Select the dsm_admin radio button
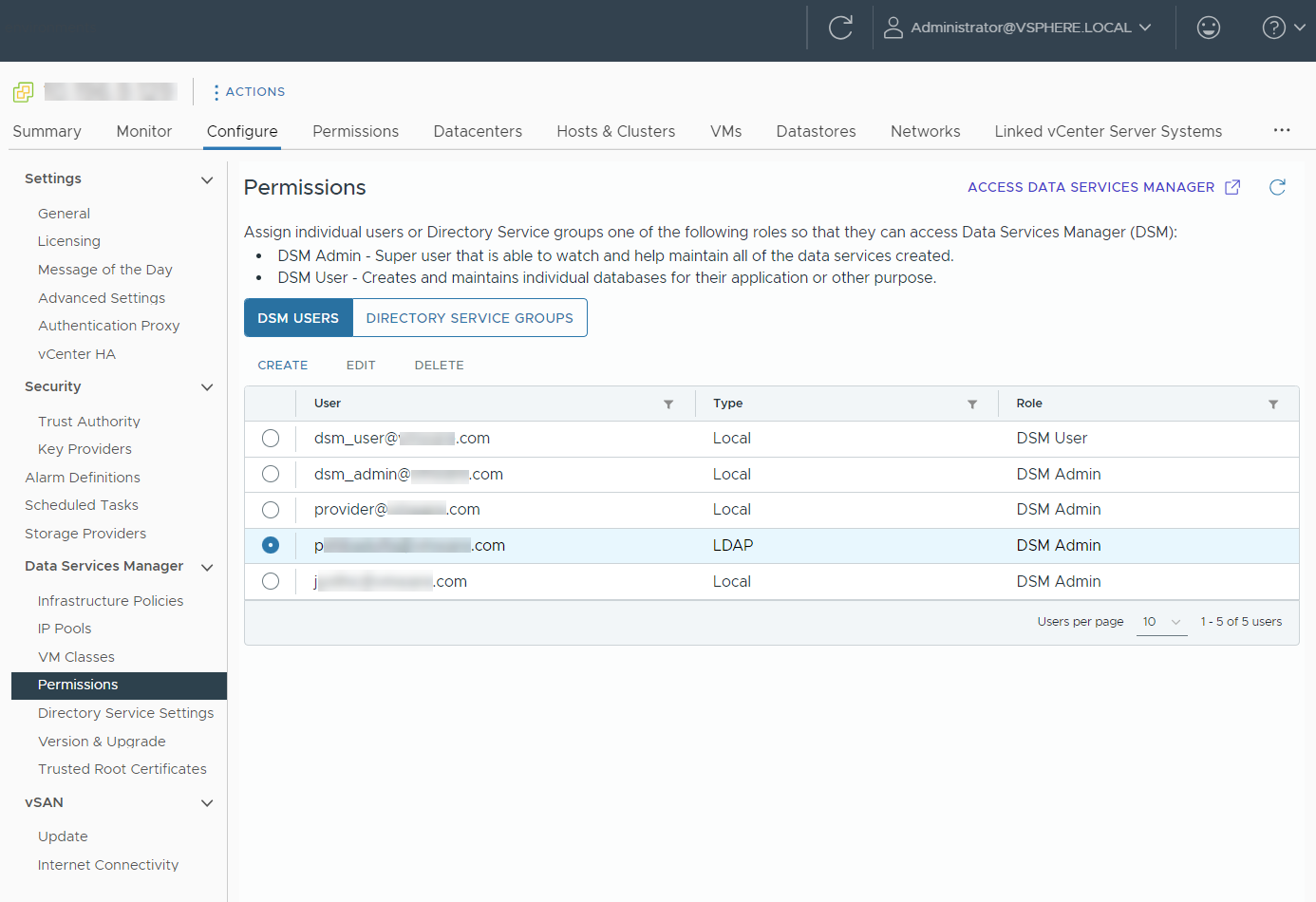1316x902 pixels. pyautogui.click(x=271, y=474)
